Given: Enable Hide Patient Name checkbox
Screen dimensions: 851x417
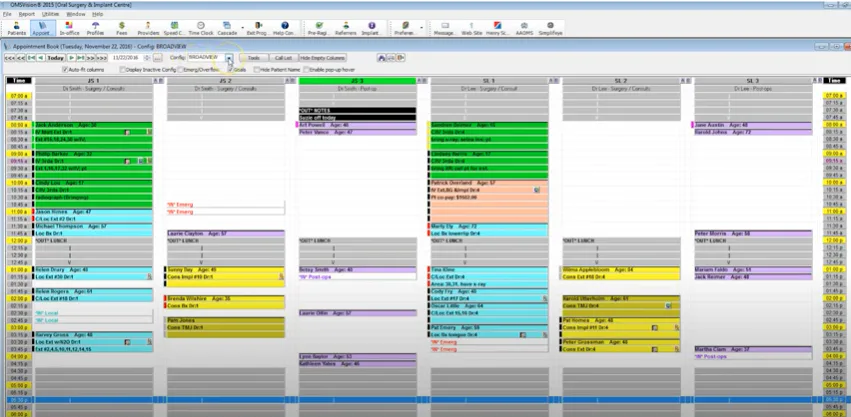Looking at the screenshot, I should coord(257,70).
